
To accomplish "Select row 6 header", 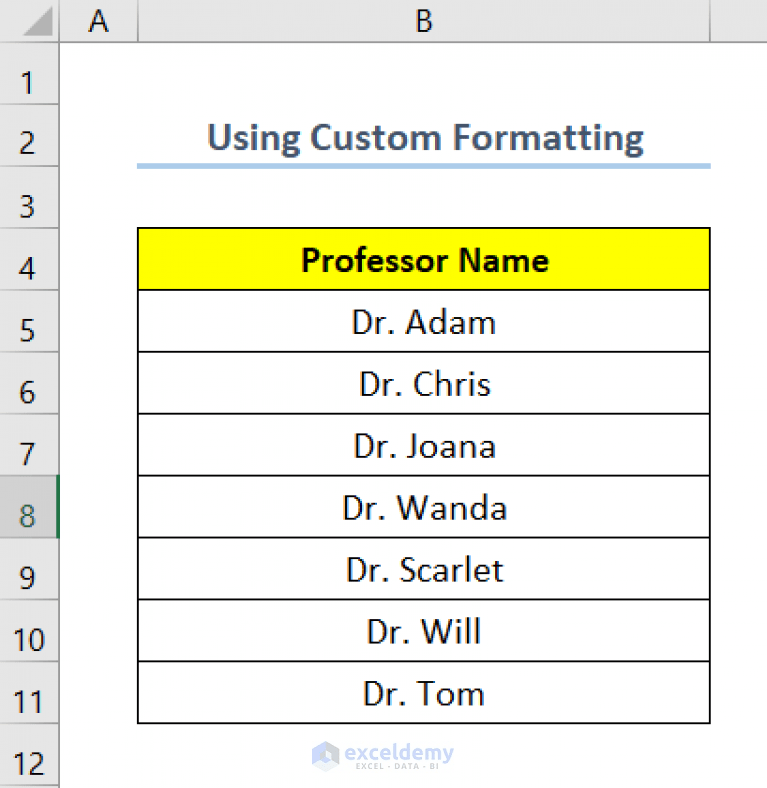I will click(29, 383).
